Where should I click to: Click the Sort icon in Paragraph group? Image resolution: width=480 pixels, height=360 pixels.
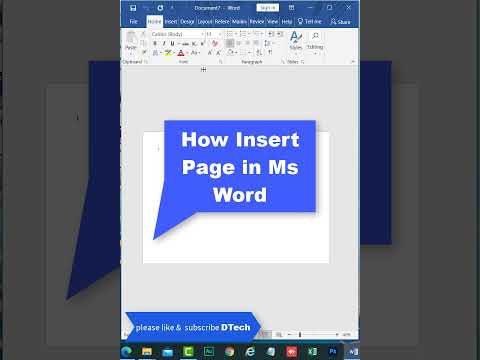tap(259, 52)
